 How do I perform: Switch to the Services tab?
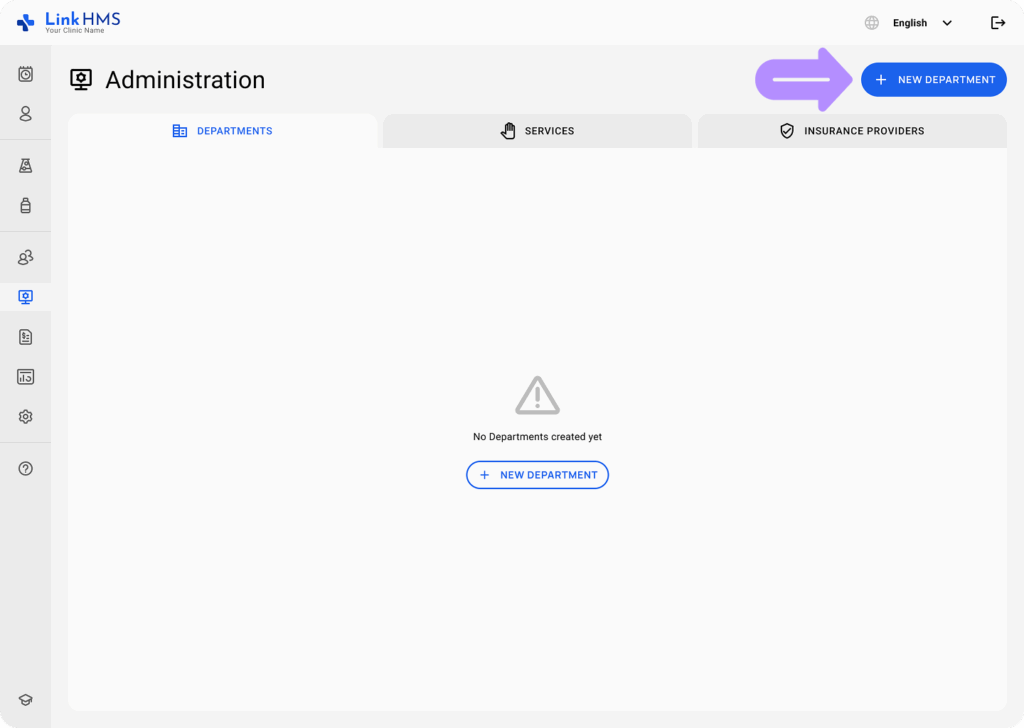point(537,131)
